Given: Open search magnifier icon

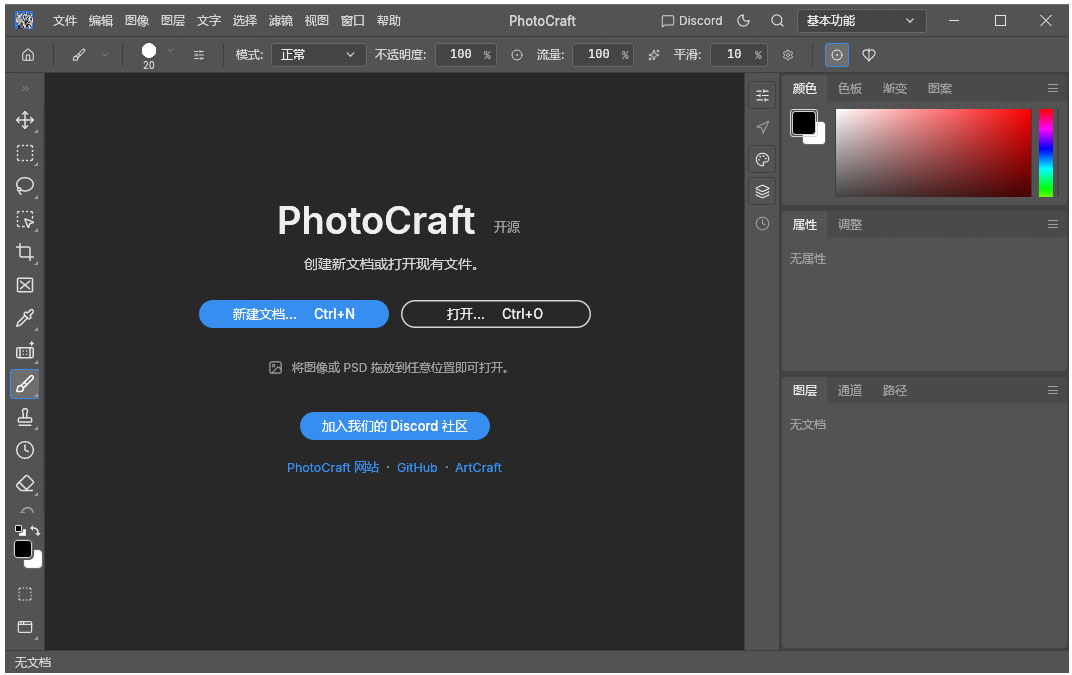Looking at the screenshot, I should tap(777, 21).
